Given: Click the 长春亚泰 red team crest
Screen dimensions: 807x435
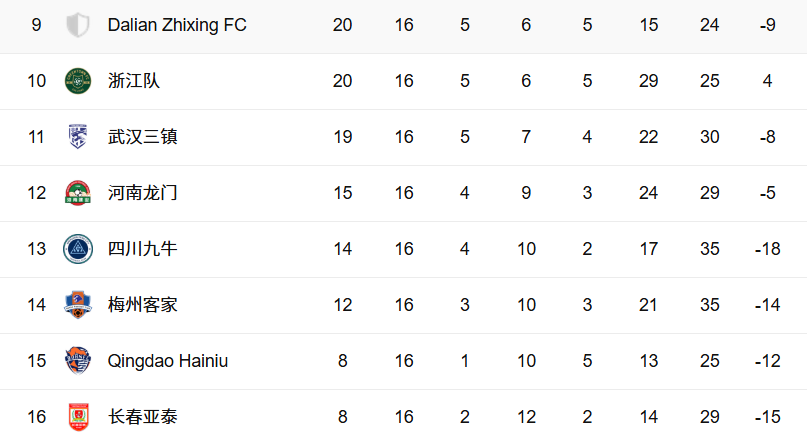Looking at the screenshot, I should (x=78, y=416).
